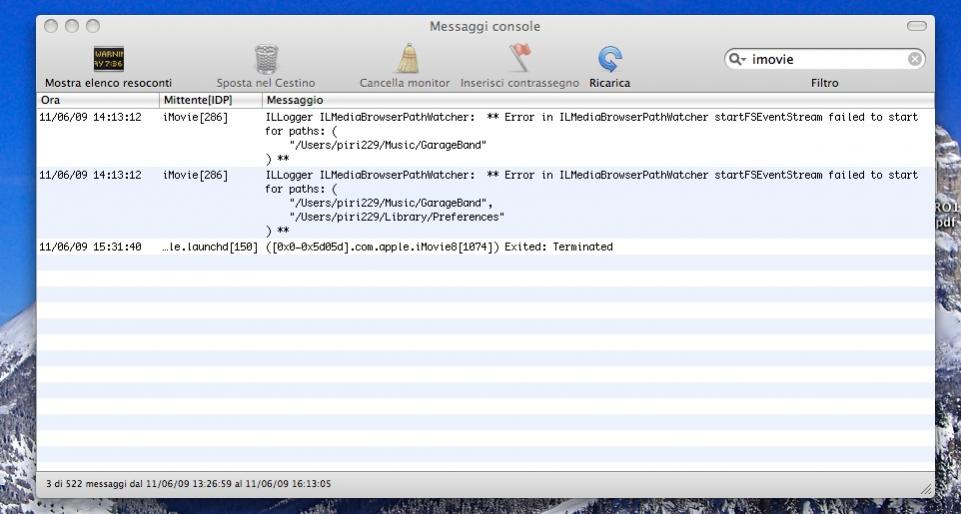Click the Inserisci contrassegno flag icon
The image size is (961, 514).
[x=520, y=58]
